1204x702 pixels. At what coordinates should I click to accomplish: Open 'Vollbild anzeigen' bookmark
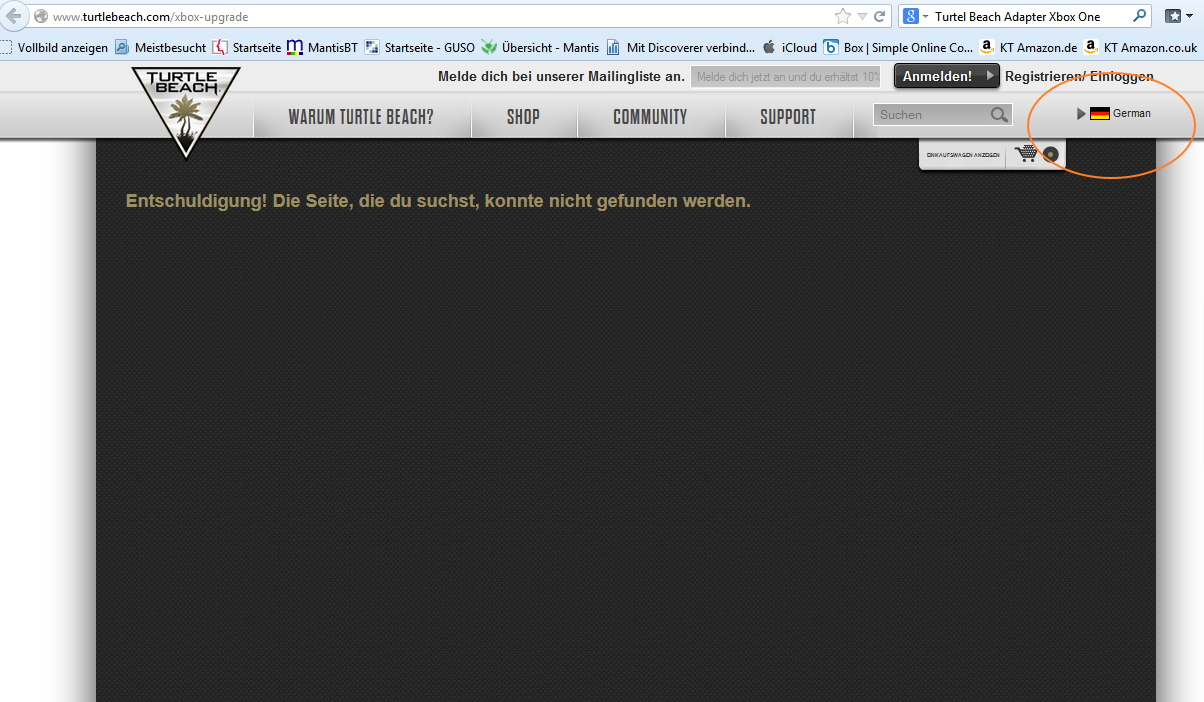[x=54, y=47]
